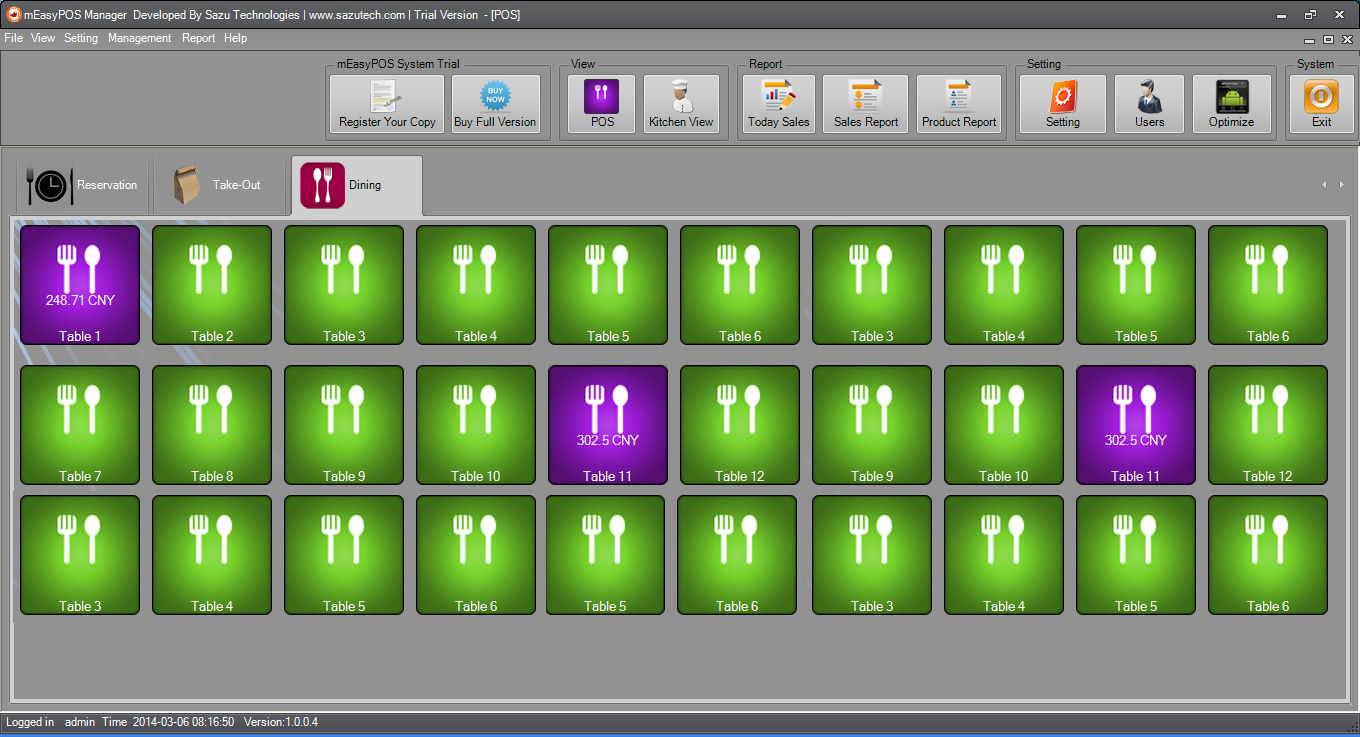Open the Sales Report
Image resolution: width=1360 pixels, height=737 pixels.
865,104
